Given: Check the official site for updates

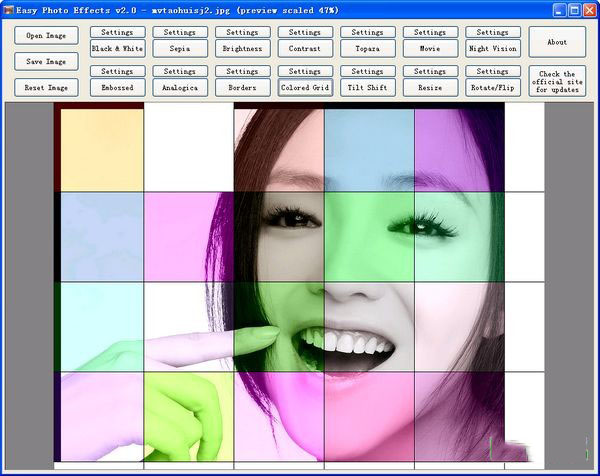Looking at the screenshot, I should click(557, 81).
